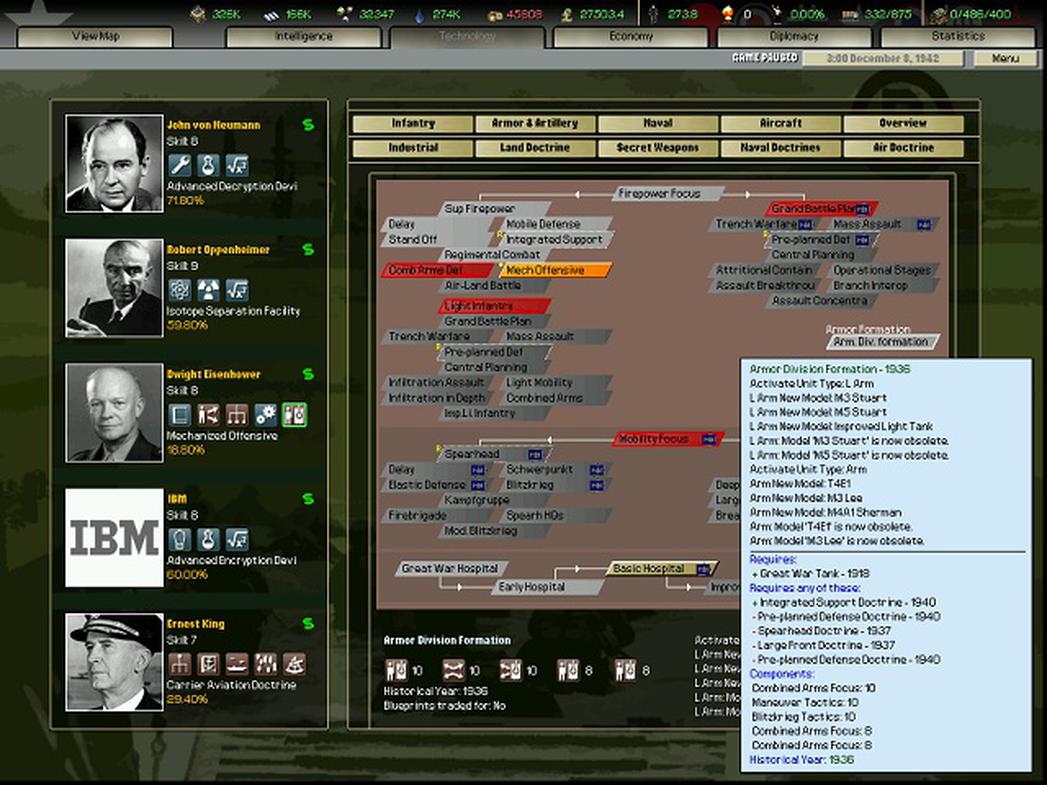The image size is (1047, 785).
Task: Click Oppenheimer's square root mathematics icon
Action: [x=237, y=290]
